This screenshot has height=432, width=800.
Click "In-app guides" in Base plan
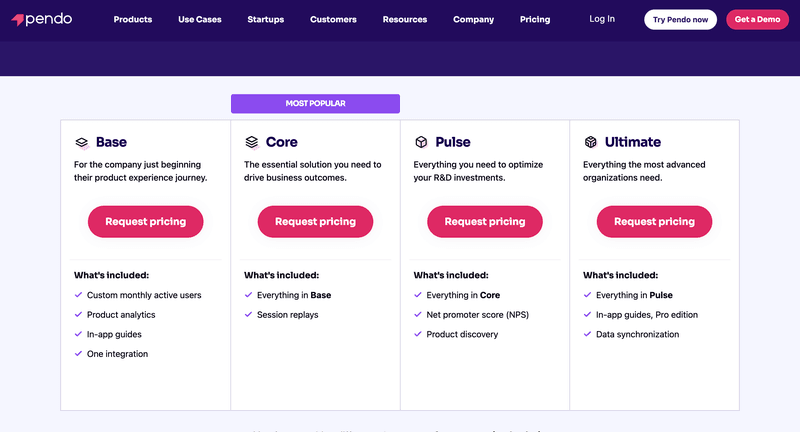click(x=114, y=334)
